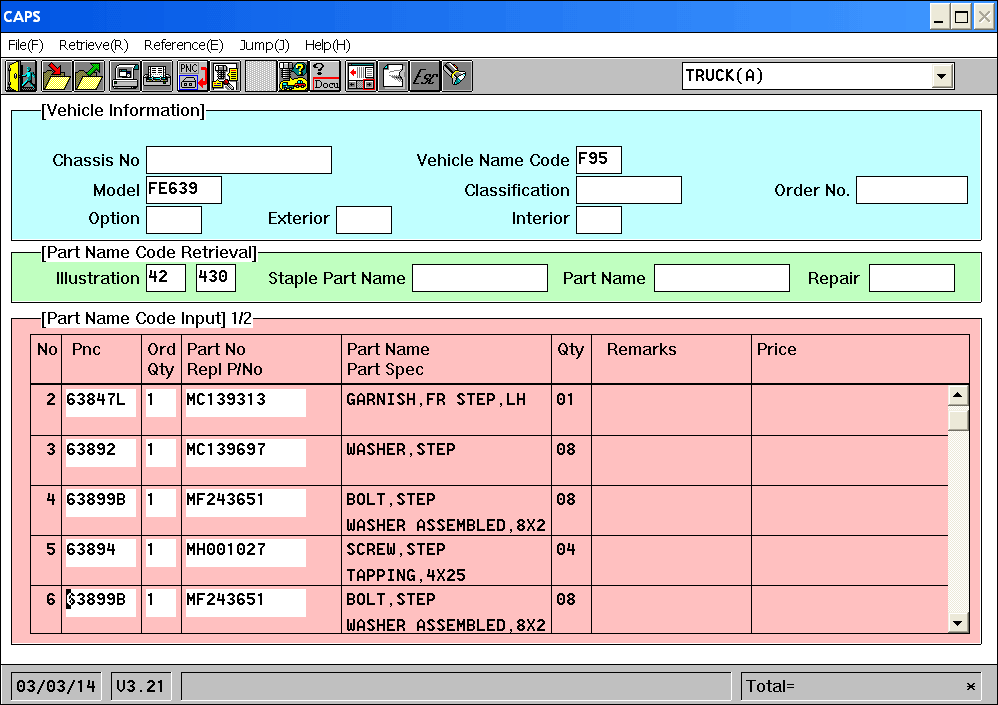998x705 pixels.
Task: Click the scroll down arrow in parts table
Action: pos(958,623)
